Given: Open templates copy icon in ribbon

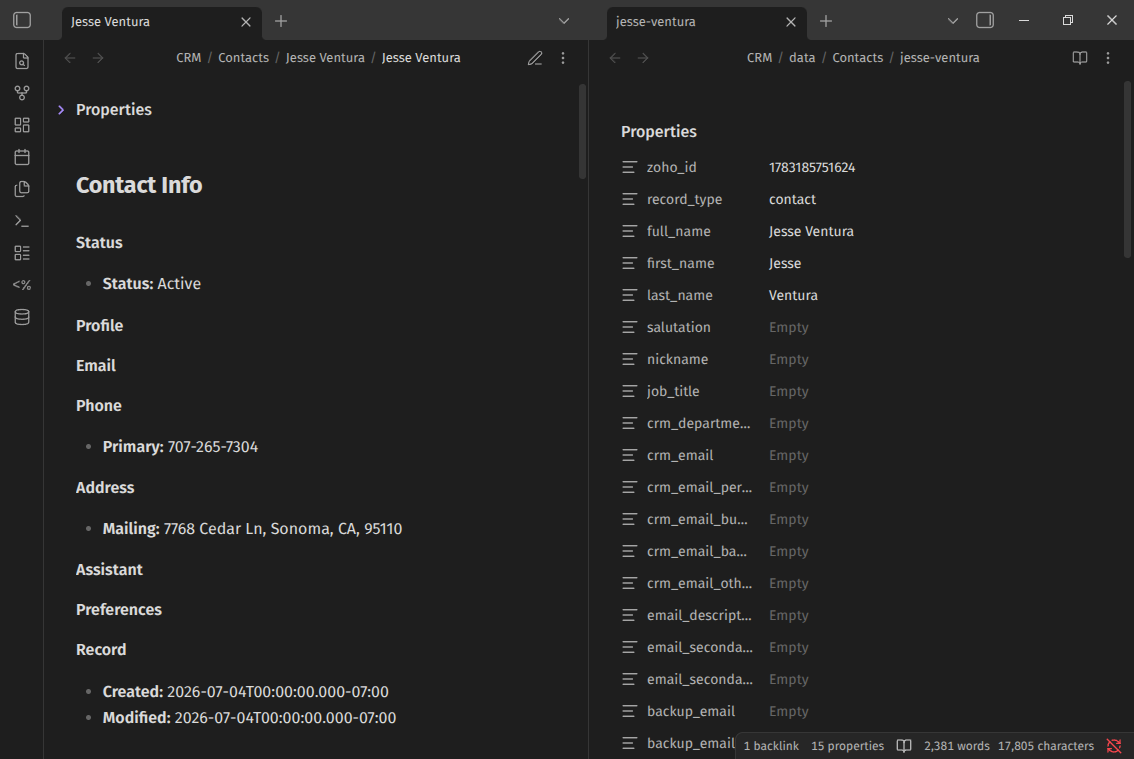Looking at the screenshot, I should (22, 189).
